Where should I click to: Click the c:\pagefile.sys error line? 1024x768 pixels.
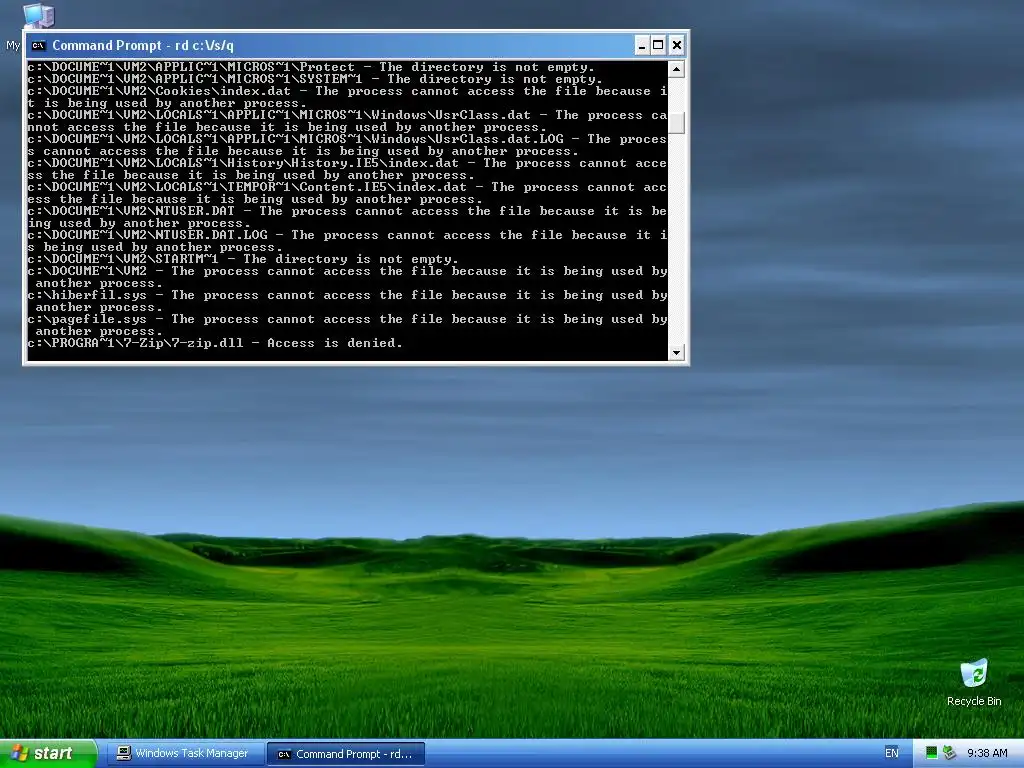347,325
